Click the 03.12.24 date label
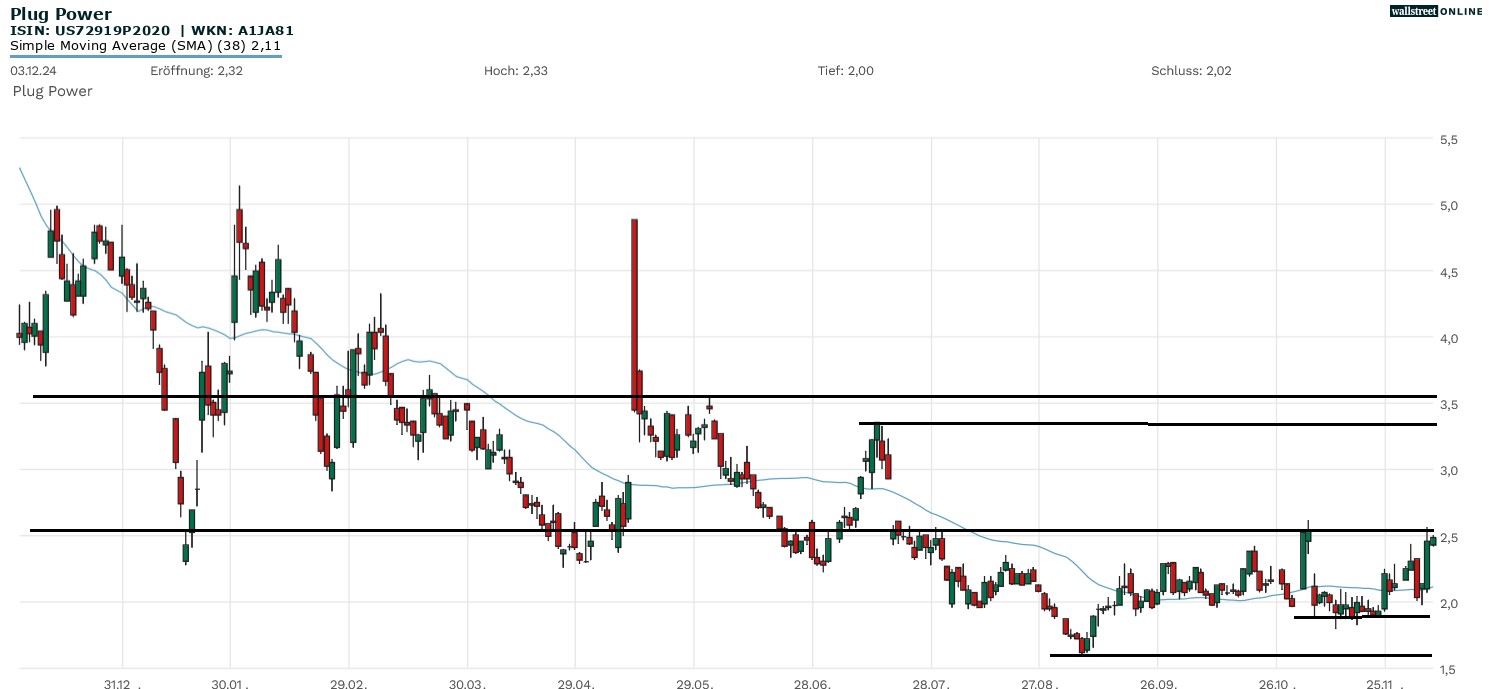The image size is (1490, 689). (31, 71)
